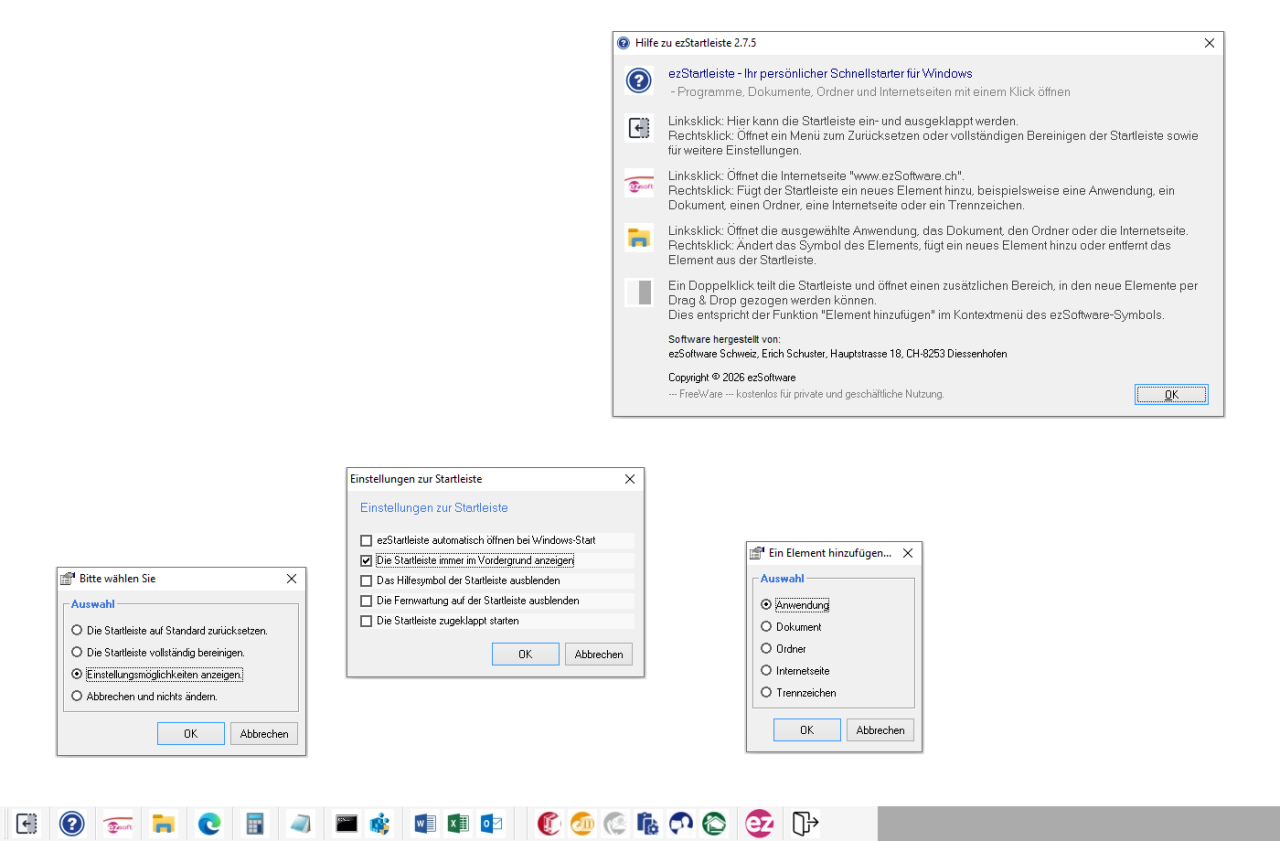Cancel the 'Einstellungen zur Startleiste' dialog
This screenshot has width=1280, height=841.
click(599, 655)
